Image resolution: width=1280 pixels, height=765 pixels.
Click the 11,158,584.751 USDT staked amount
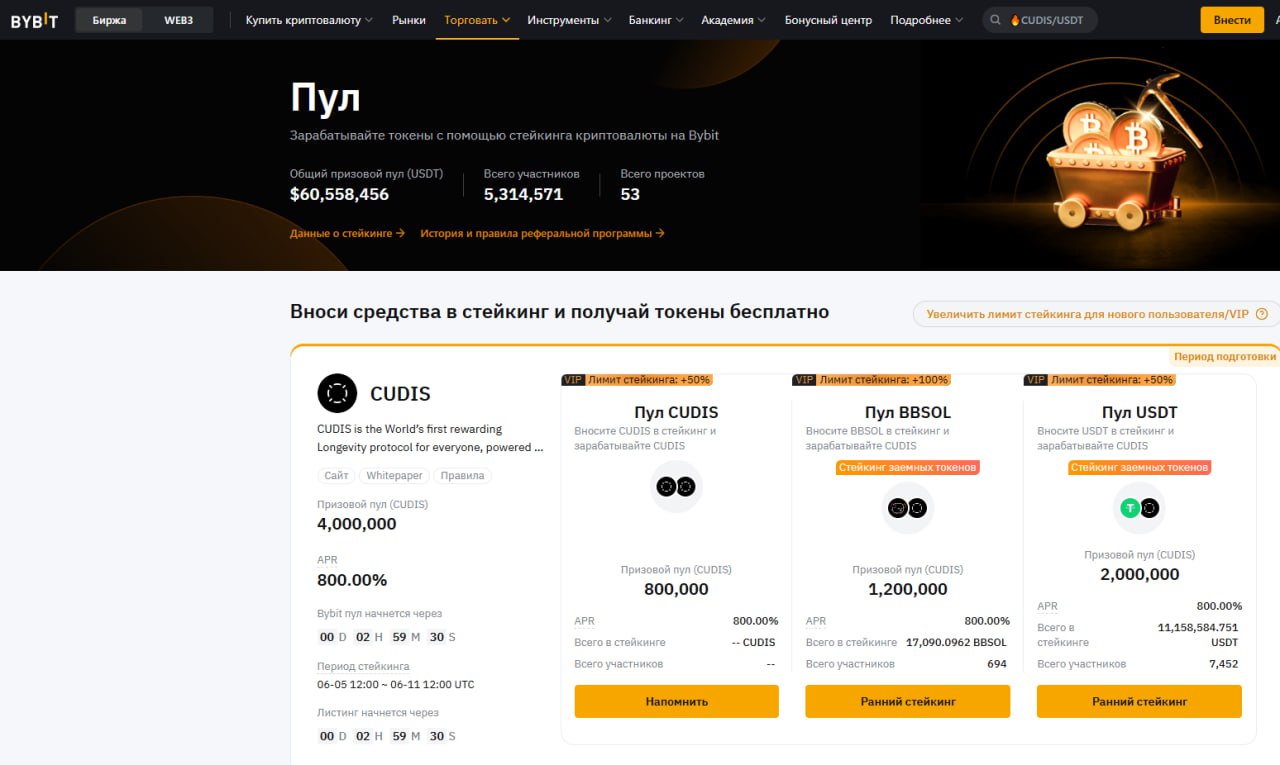pyautogui.click(x=1198, y=634)
